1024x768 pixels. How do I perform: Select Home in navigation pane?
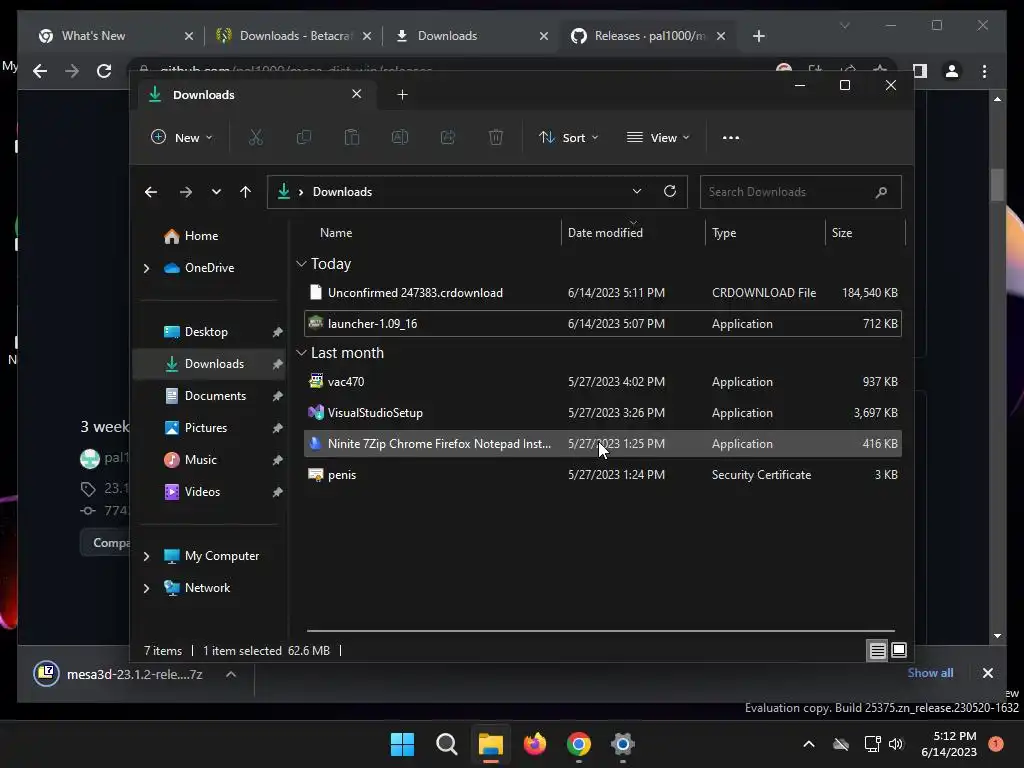201,236
